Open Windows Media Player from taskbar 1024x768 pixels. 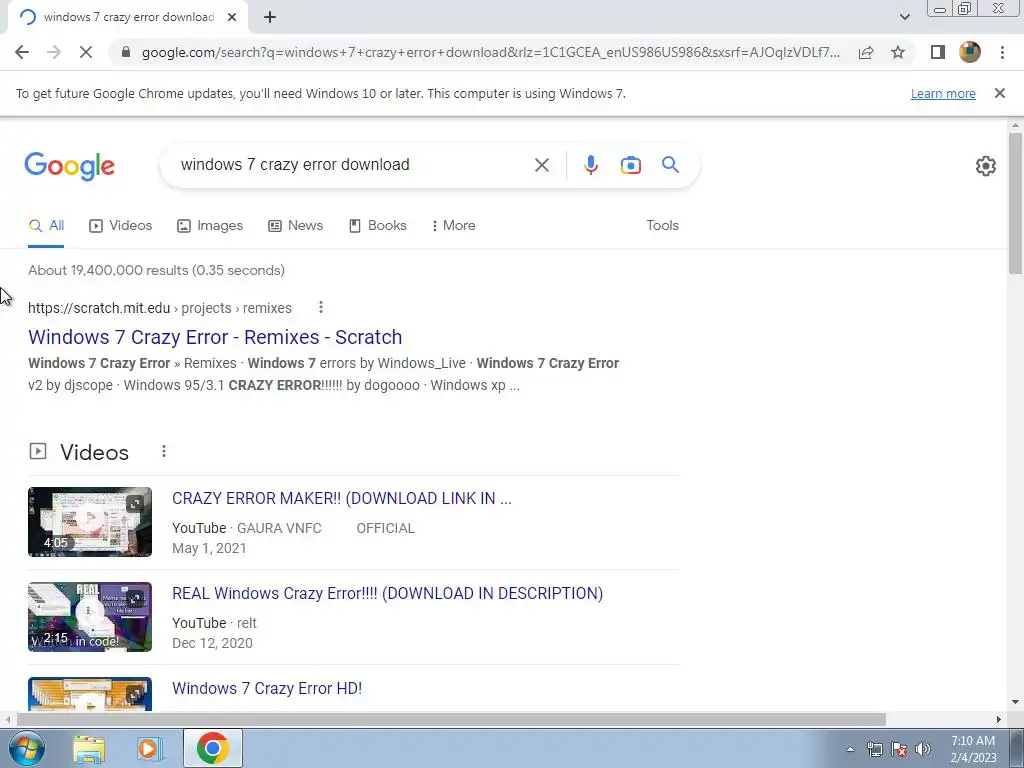click(149, 749)
